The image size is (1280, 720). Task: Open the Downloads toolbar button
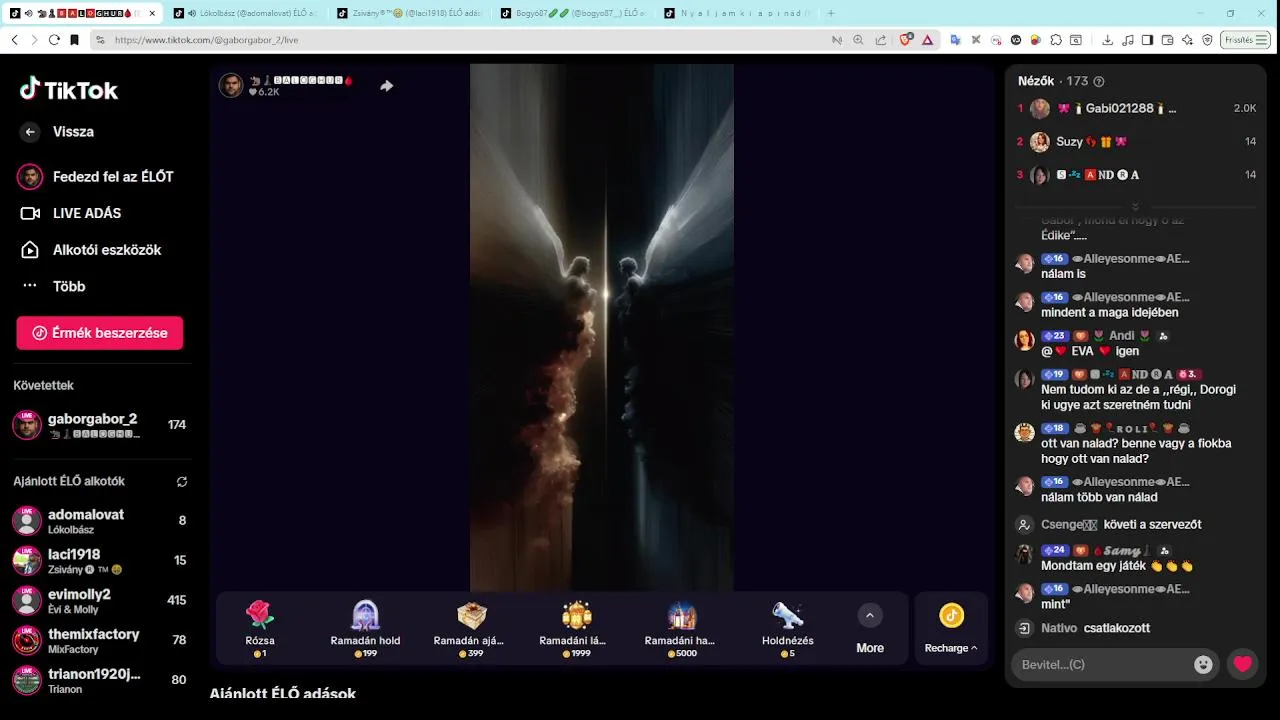pyautogui.click(x=1108, y=40)
